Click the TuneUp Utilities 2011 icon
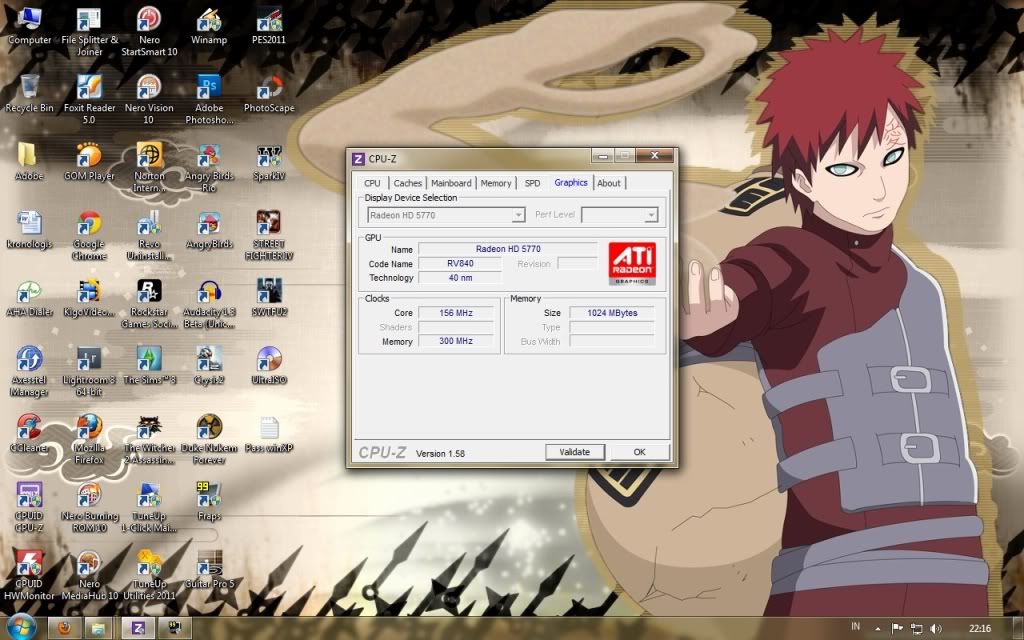 (x=149, y=575)
